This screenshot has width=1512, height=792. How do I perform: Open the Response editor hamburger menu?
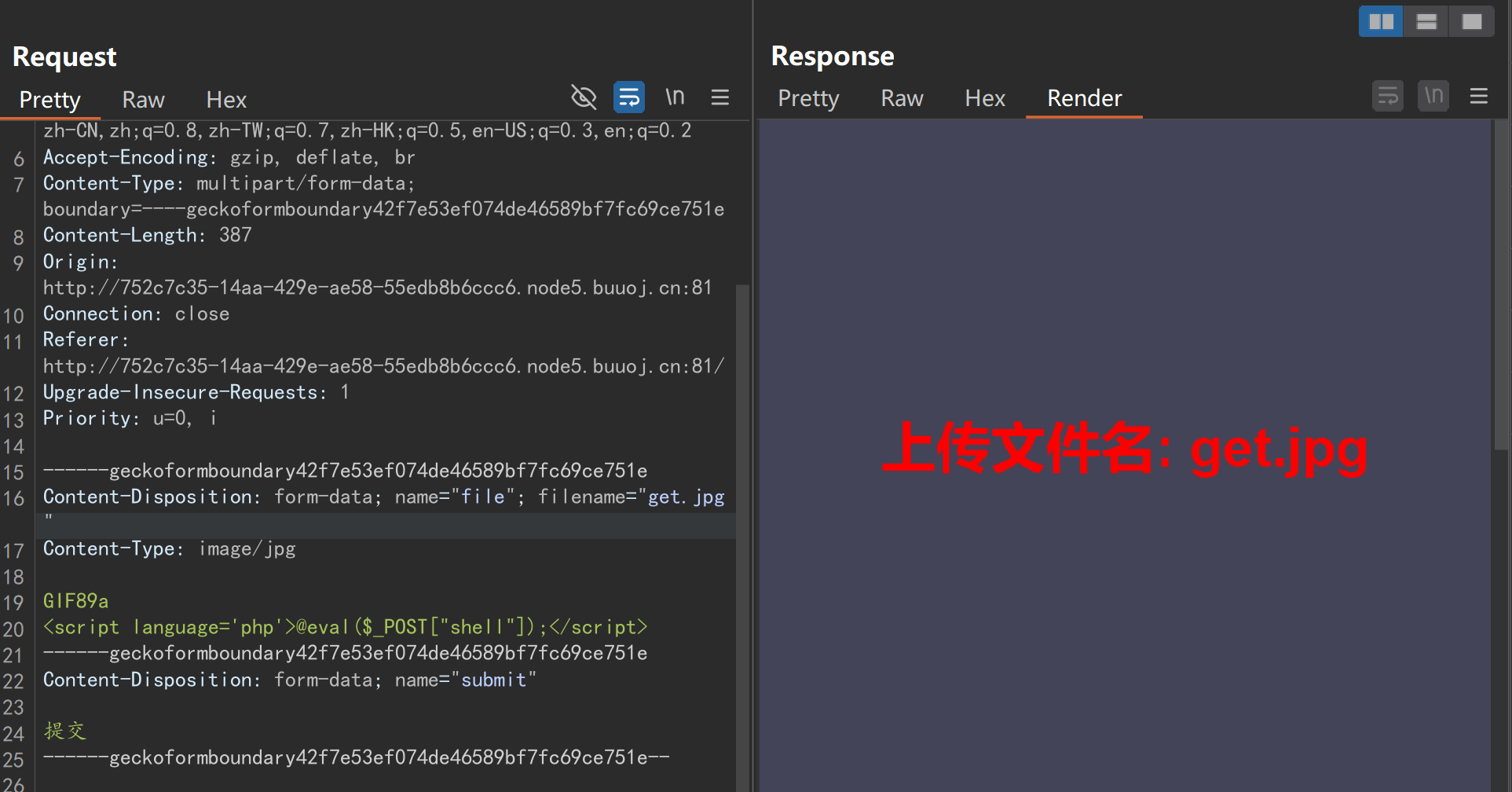(x=1479, y=97)
